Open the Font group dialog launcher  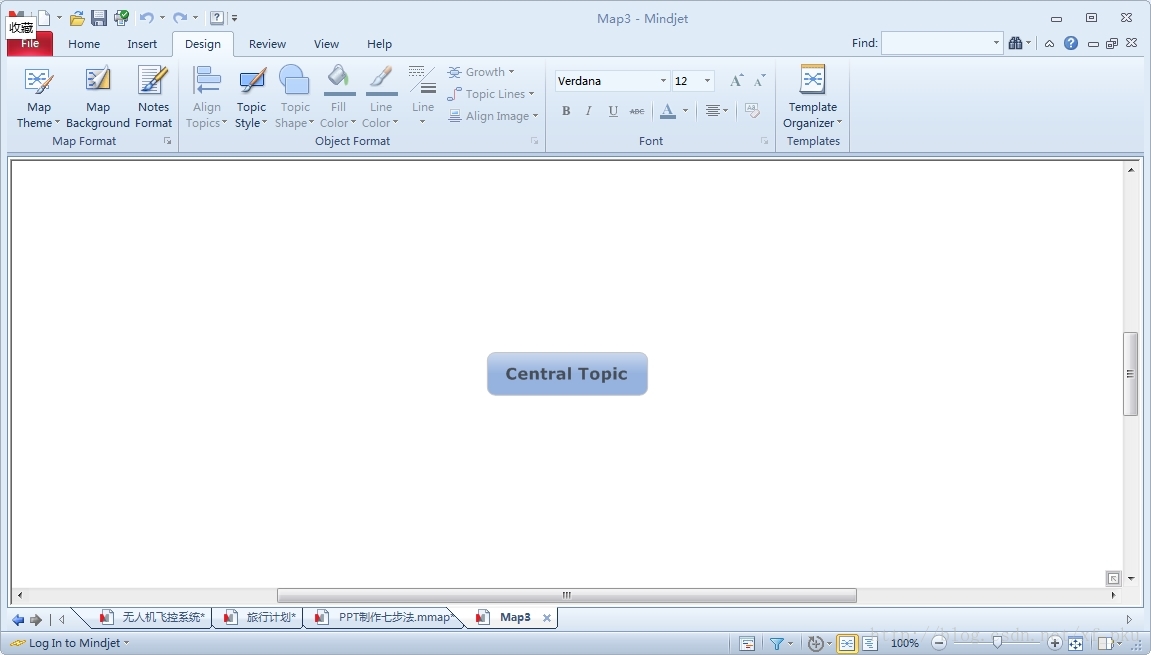coord(764,141)
